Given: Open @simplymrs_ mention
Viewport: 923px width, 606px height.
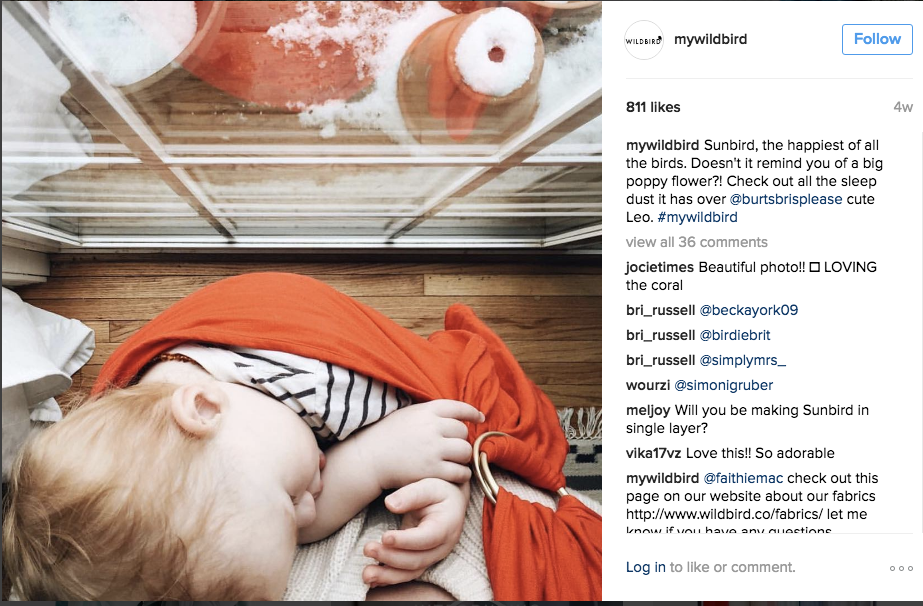Looking at the screenshot, I should point(742,360).
